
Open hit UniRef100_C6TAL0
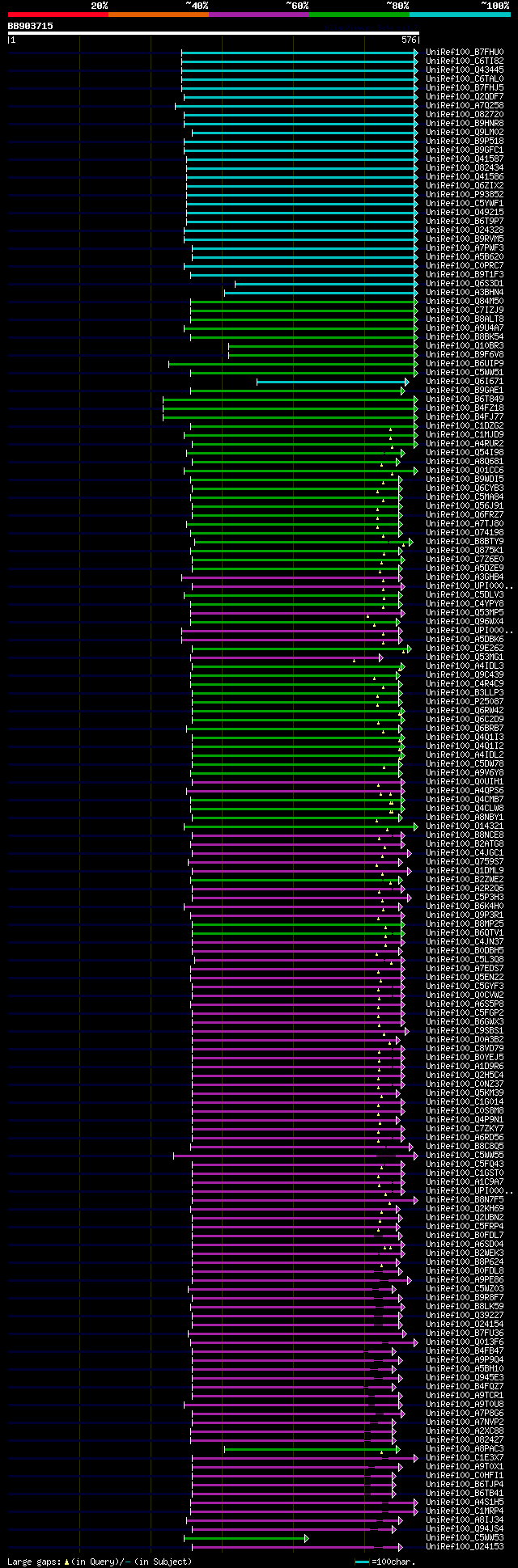coord(465,79)
